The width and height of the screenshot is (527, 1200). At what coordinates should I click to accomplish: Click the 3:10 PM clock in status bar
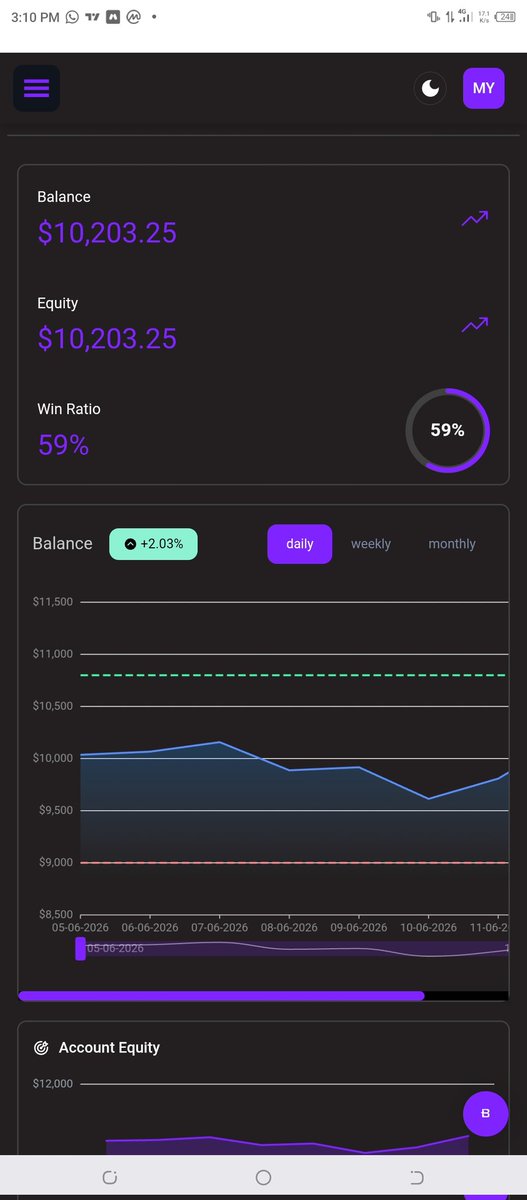tap(34, 17)
